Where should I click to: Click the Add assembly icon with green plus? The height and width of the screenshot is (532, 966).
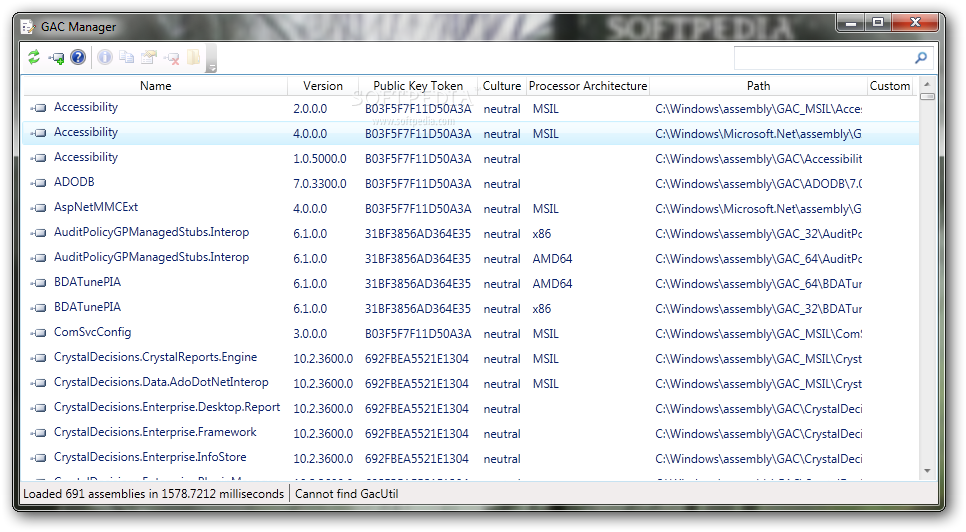coord(56,58)
